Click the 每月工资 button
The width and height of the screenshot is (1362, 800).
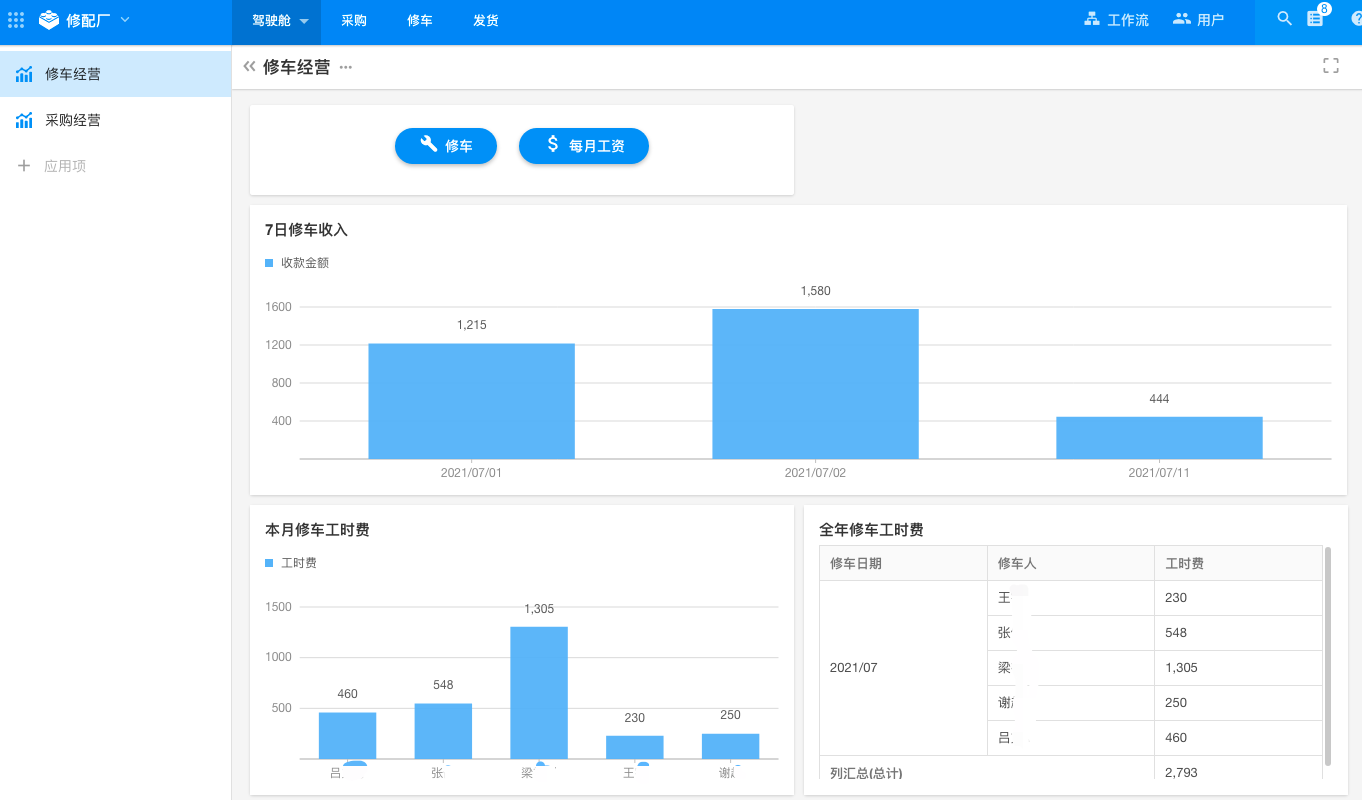coord(584,146)
